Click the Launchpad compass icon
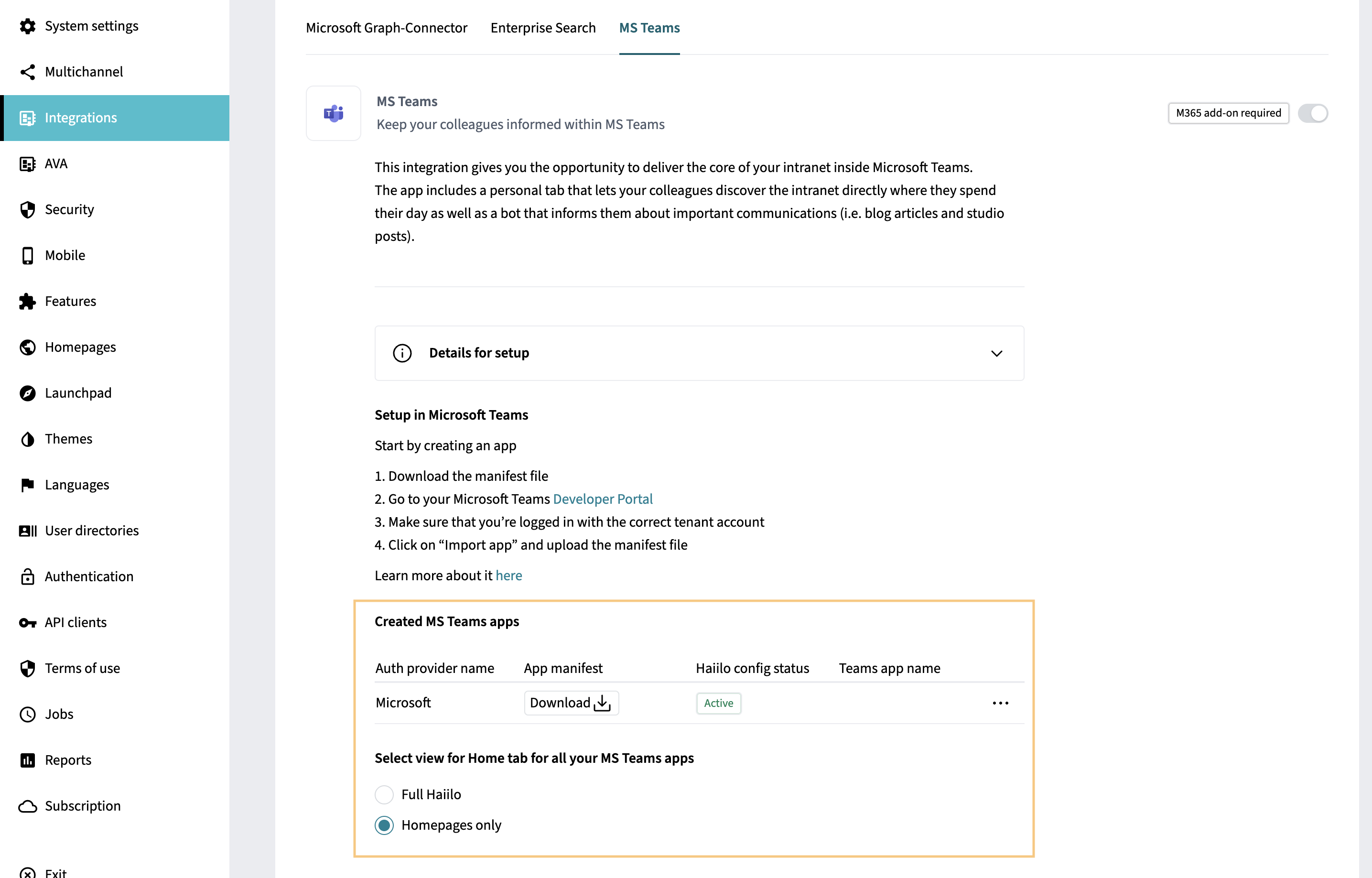 click(x=27, y=393)
